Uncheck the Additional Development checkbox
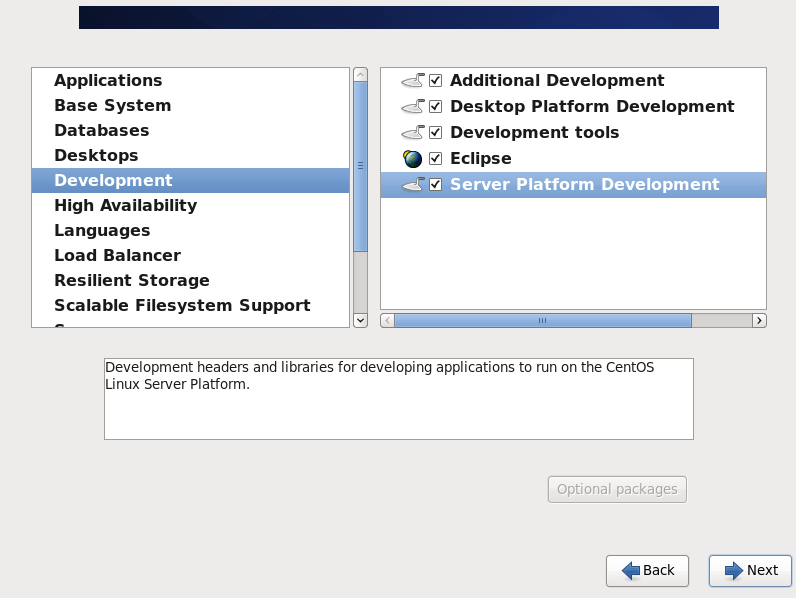This screenshot has height=598, width=796. pyautogui.click(x=436, y=81)
